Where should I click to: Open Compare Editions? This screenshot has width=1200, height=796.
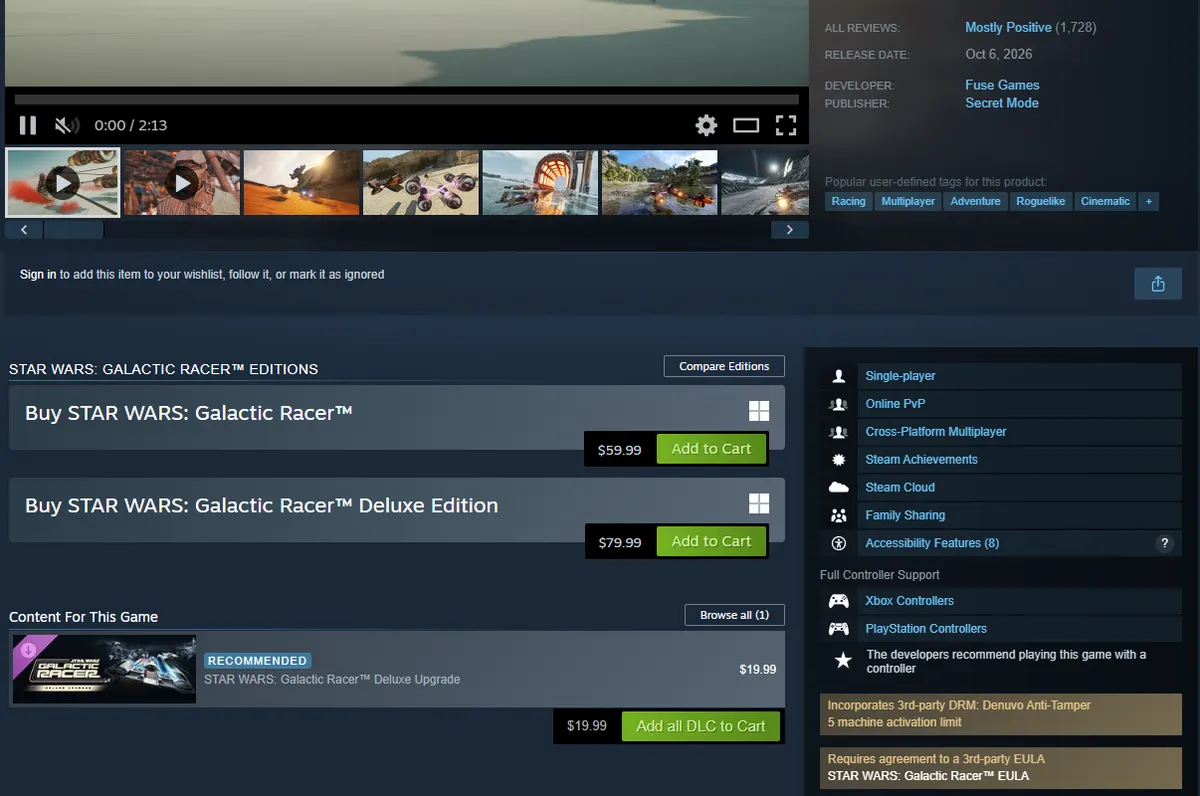724,366
